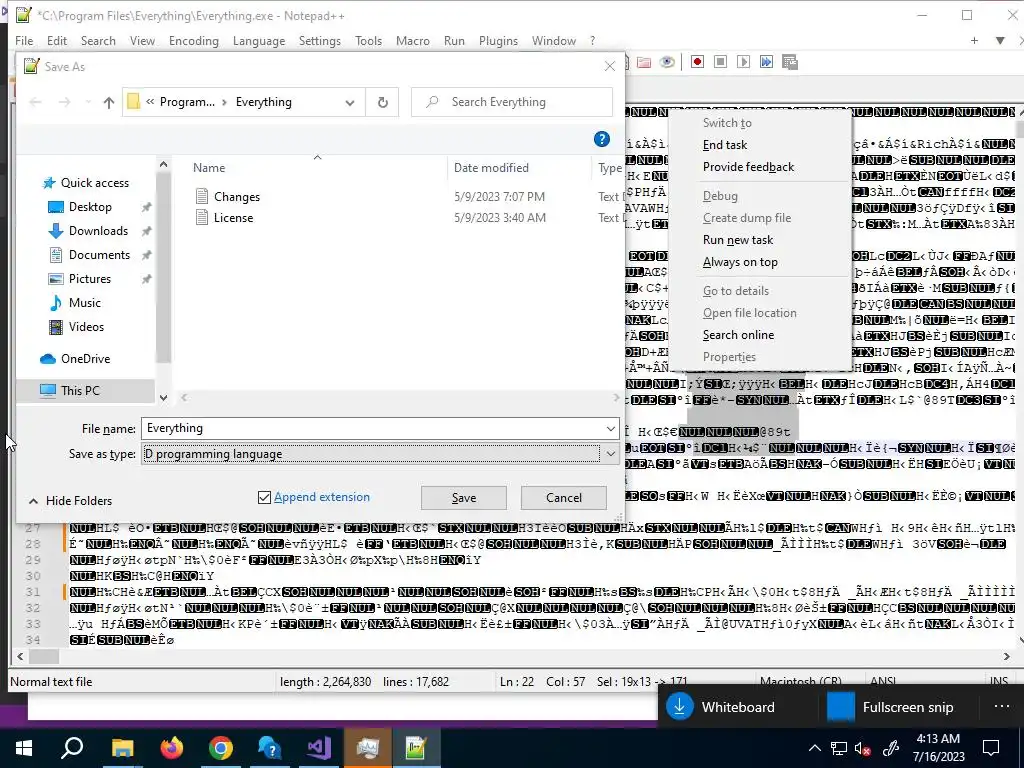Click the Cancel button
The image size is (1024, 768).
[x=564, y=498]
